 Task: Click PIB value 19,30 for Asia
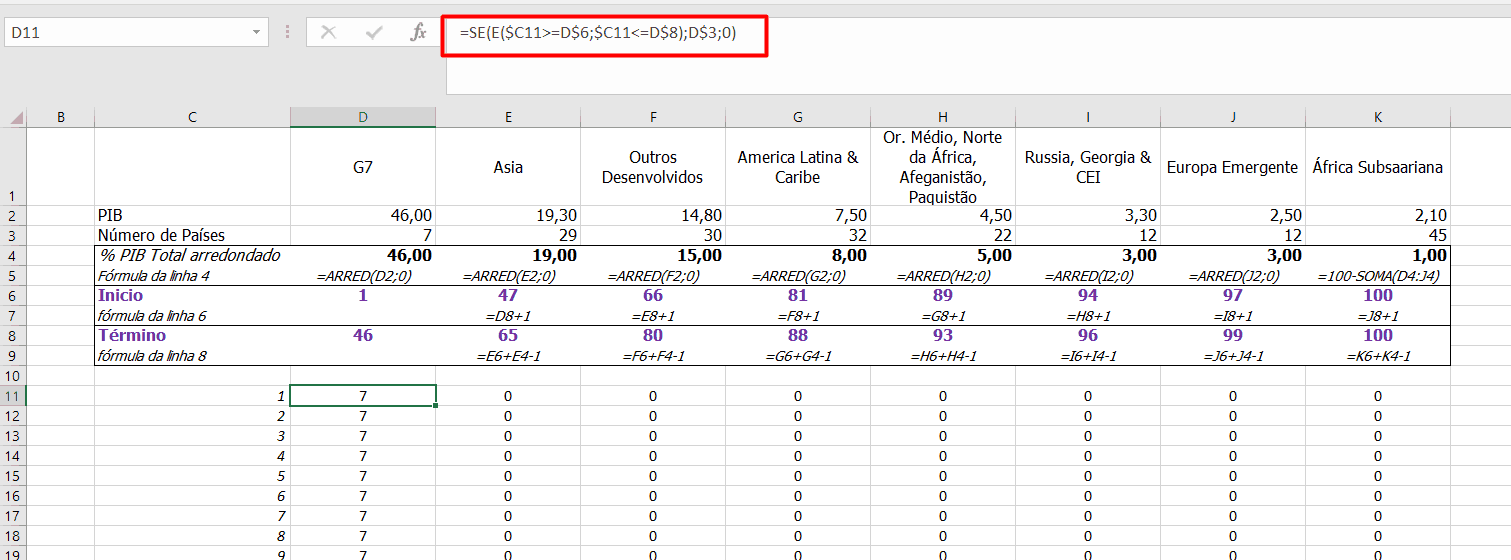(x=508, y=216)
